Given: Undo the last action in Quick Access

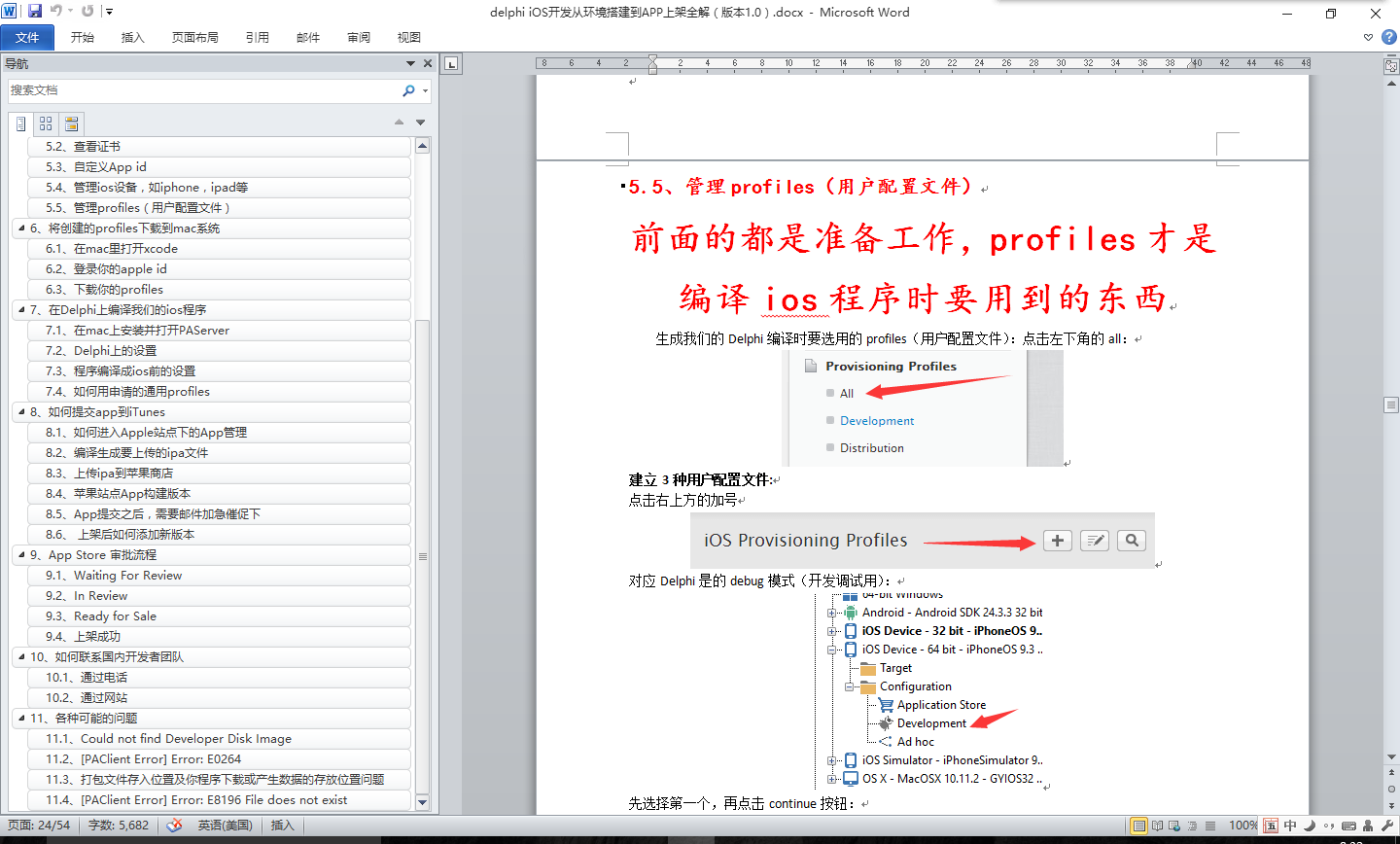Looking at the screenshot, I should pos(55,12).
